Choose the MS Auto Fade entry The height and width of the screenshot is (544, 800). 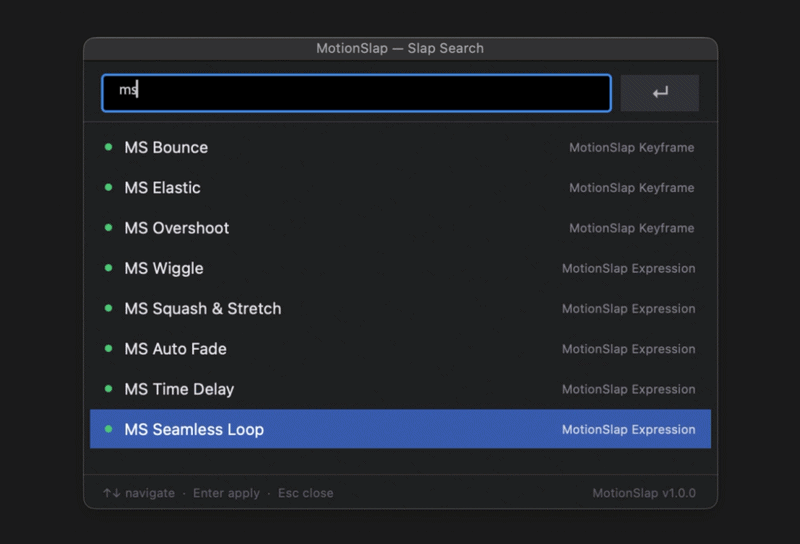(x=401, y=349)
